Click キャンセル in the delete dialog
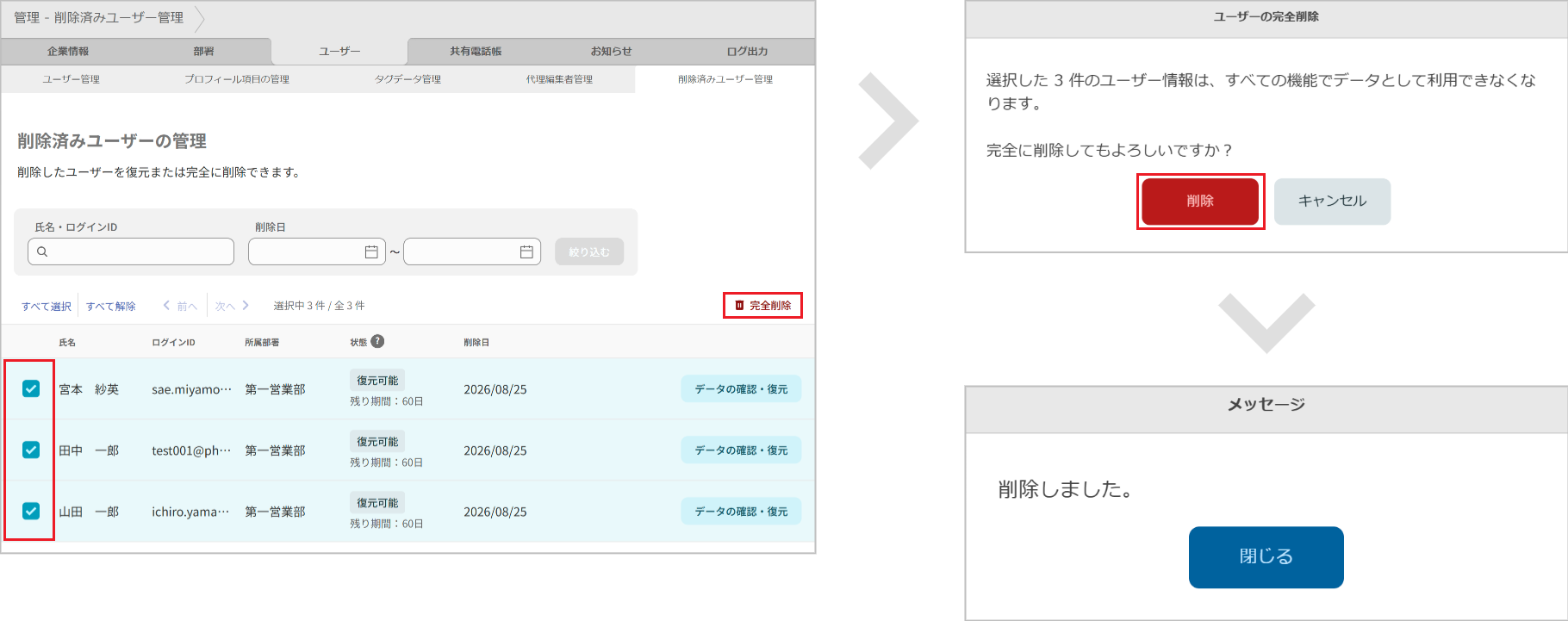 tap(1332, 201)
